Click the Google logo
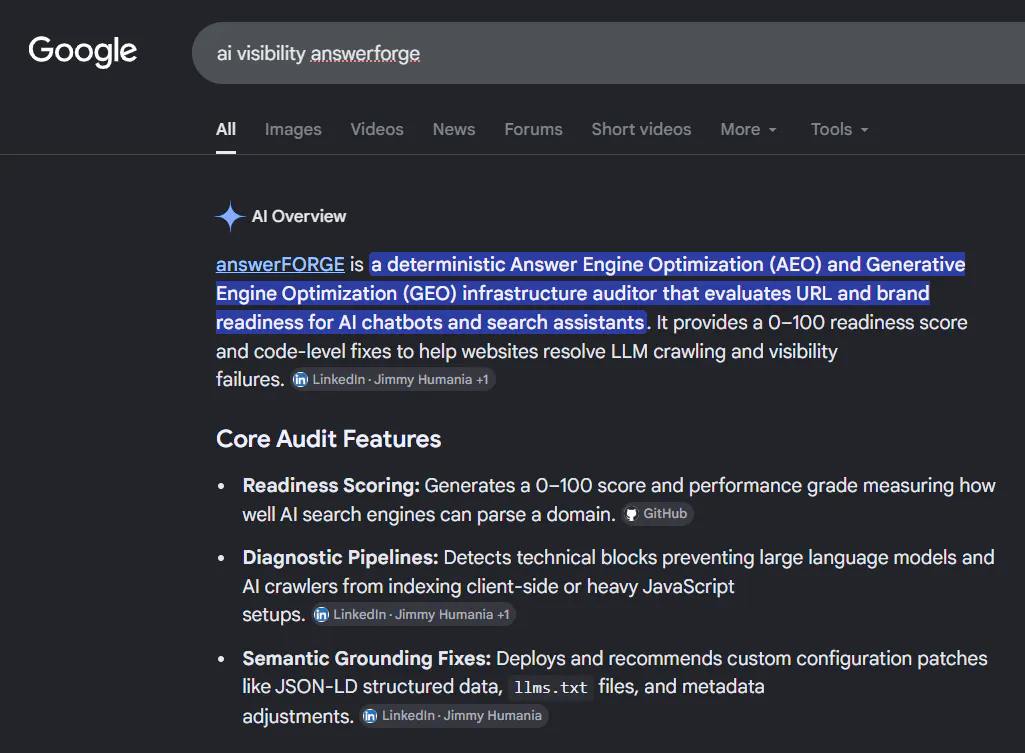1025x753 pixels. click(x=82, y=52)
